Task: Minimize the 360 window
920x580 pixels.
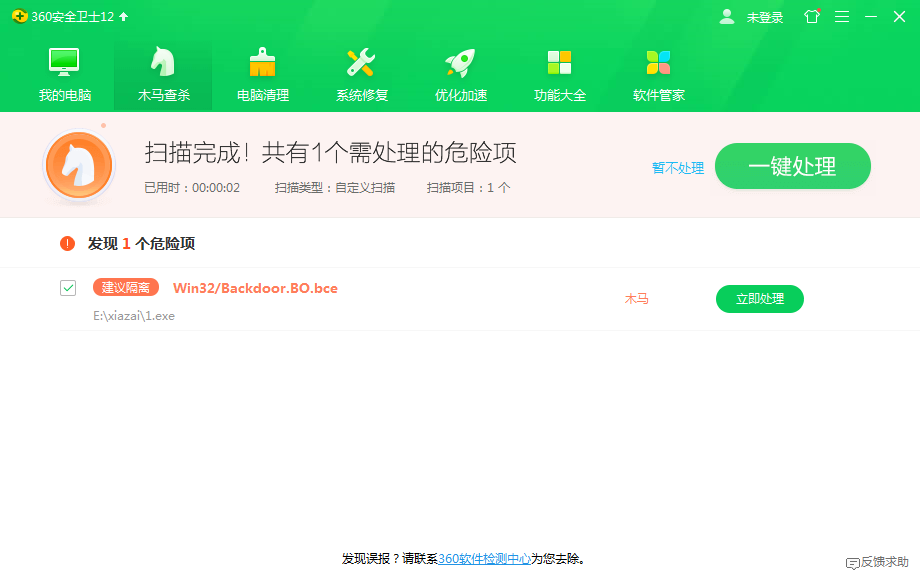Action: (871, 16)
